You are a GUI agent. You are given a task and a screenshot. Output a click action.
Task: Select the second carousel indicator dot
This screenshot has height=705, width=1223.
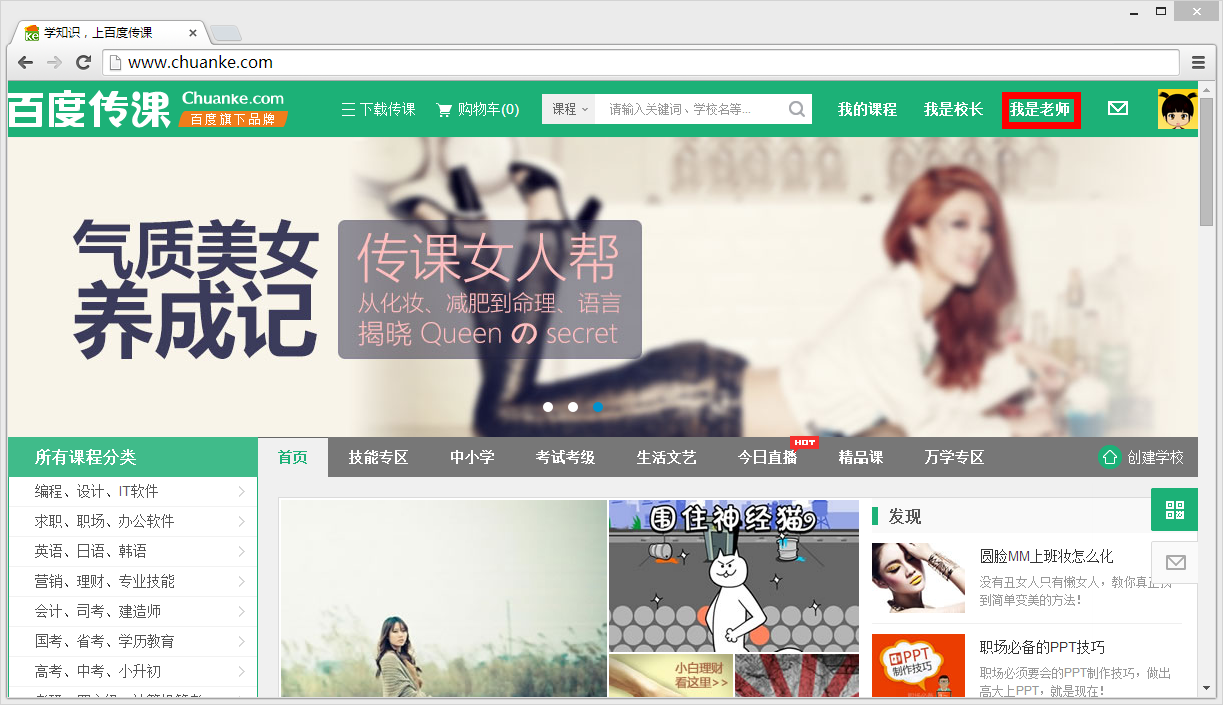tap(573, 407)
